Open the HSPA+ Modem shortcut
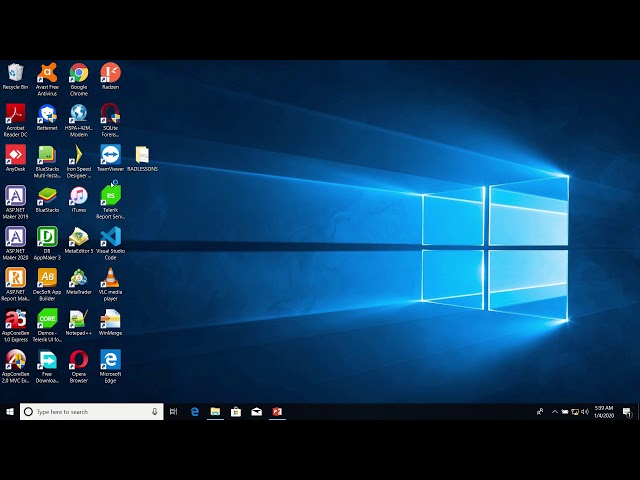The width and height of the screenshot is (640, 480). click(79, 120)
